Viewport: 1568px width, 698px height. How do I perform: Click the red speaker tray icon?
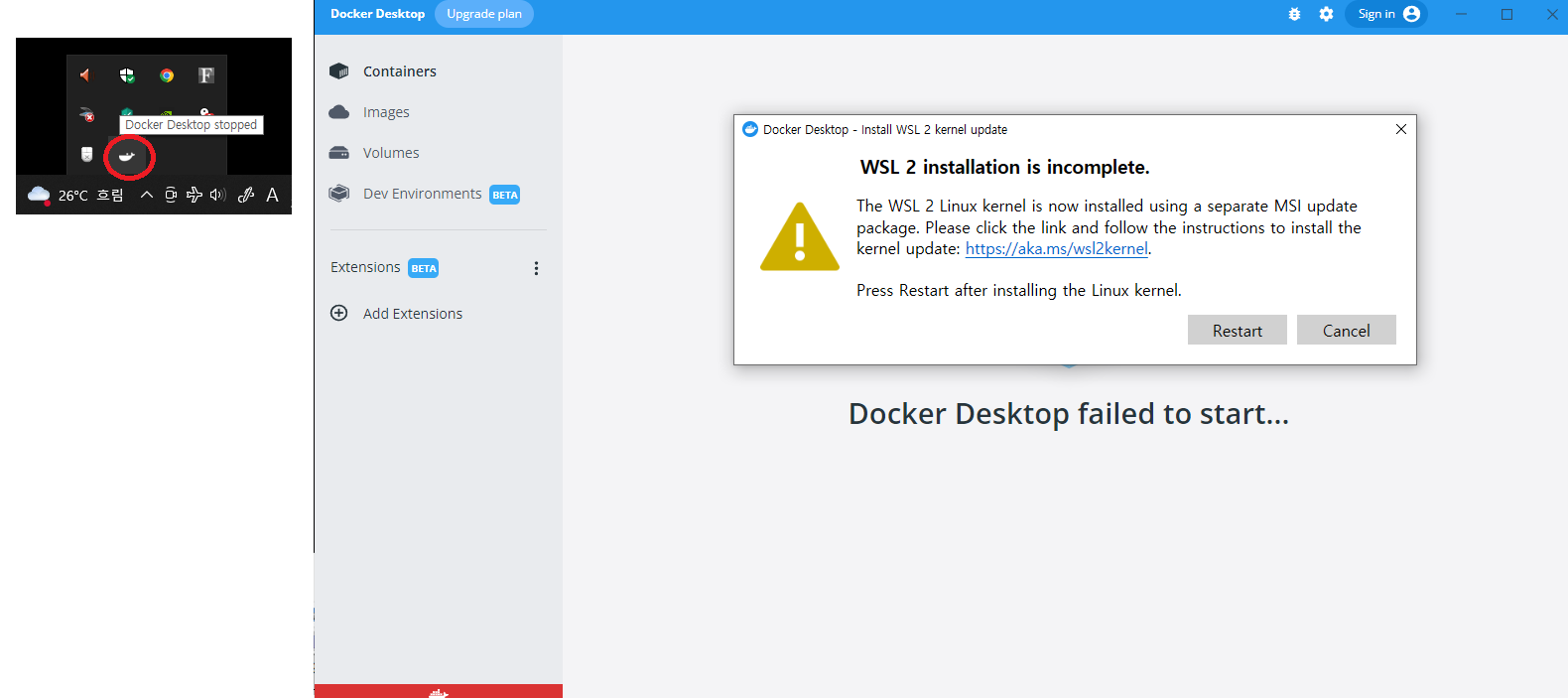[86, 75]
